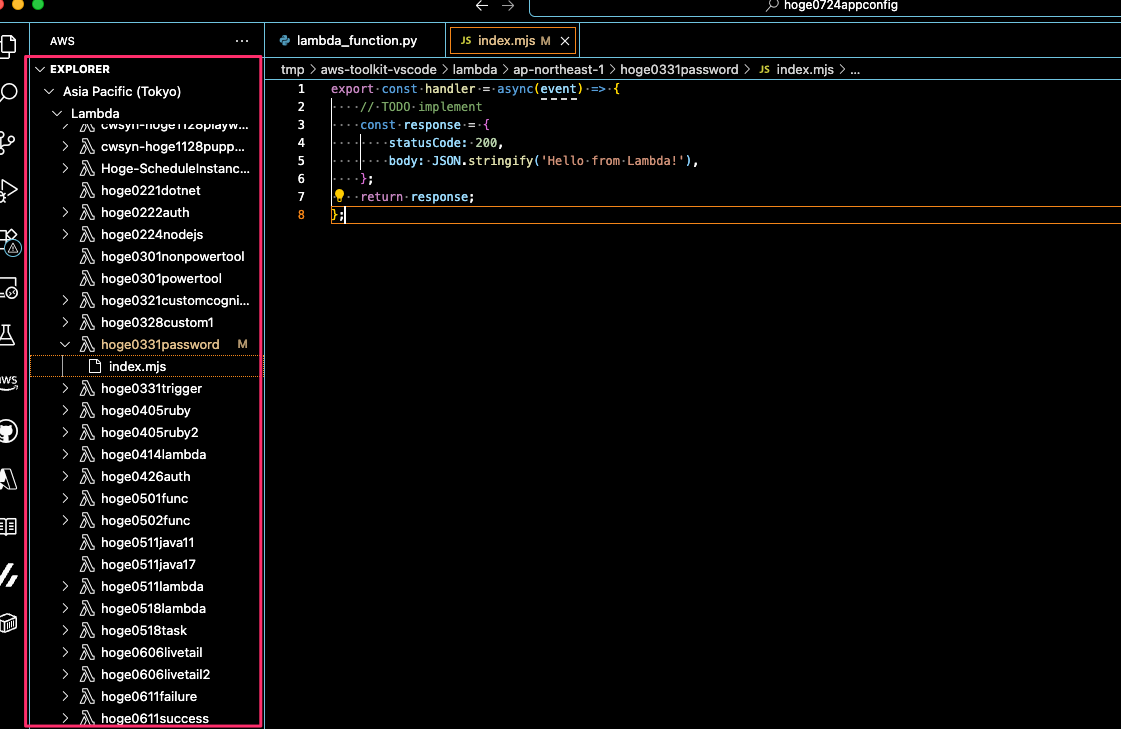Open the Explorer files icon in activity bar
Viewport: 1121px width, 729px height.
pyautogui.click(x=9, y=46)
